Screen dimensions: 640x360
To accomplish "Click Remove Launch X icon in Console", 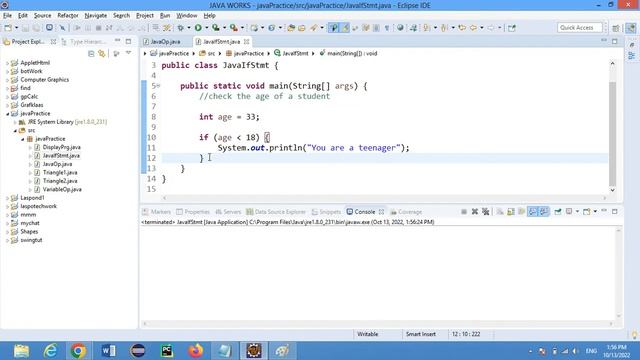I will [x=475, y=211].
